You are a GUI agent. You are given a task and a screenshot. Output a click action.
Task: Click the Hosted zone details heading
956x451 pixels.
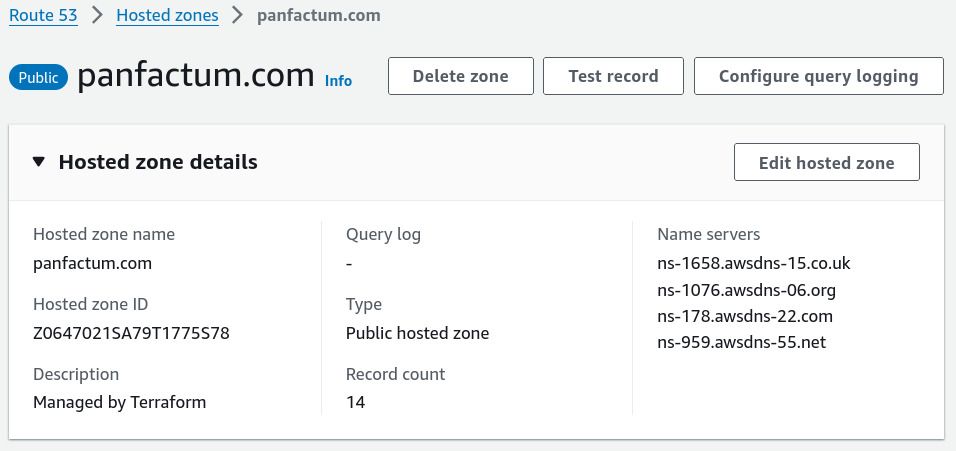click(x=158, y=162)
